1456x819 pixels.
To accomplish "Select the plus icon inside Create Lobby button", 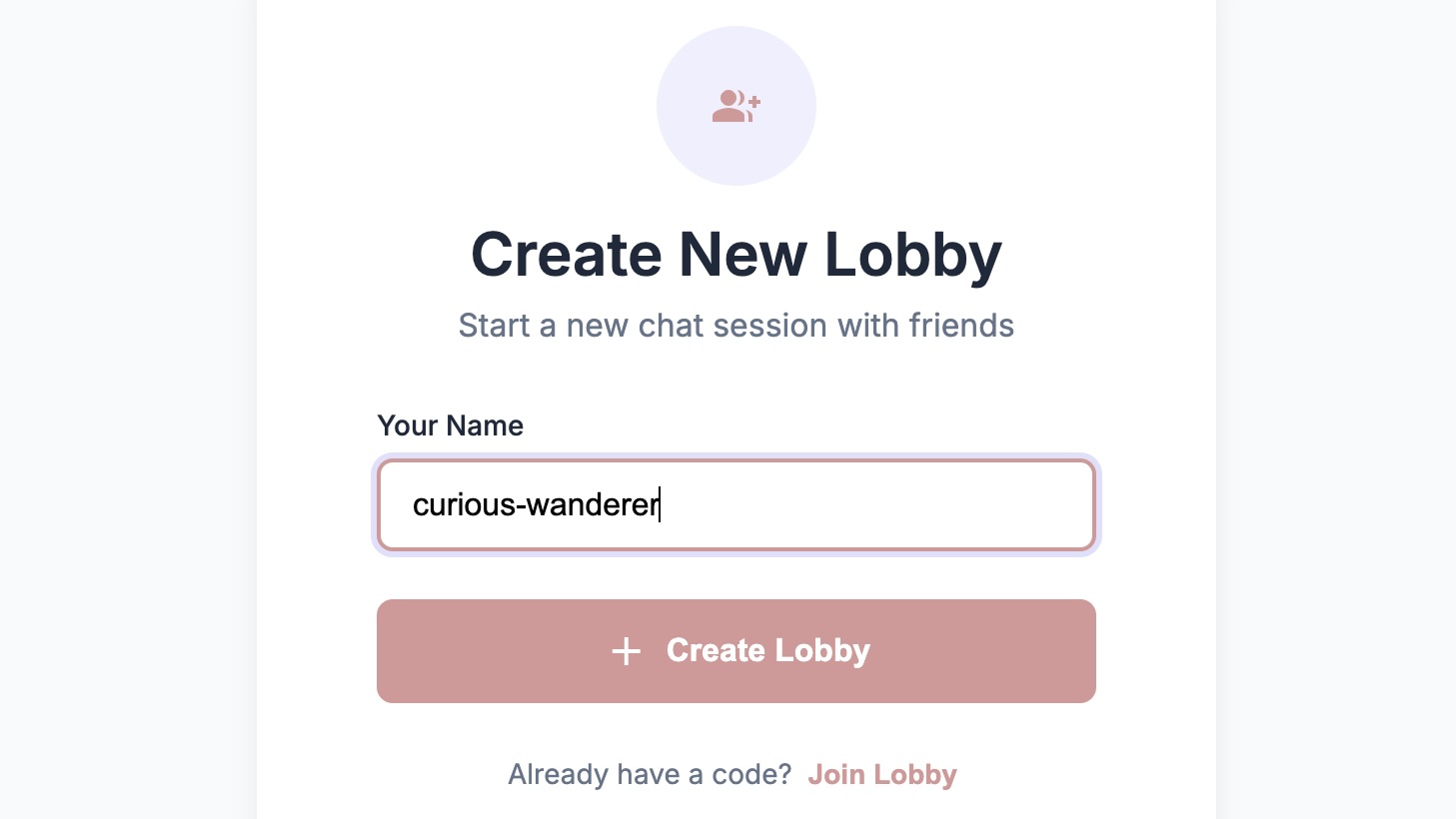I will pos(626,650).
